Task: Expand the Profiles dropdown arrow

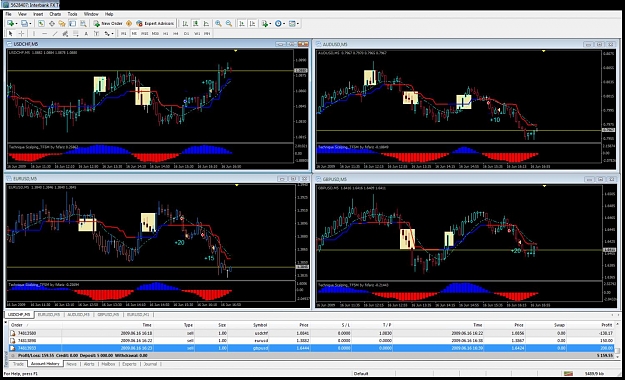Action: pyautogui.click(x=30, y=24)
